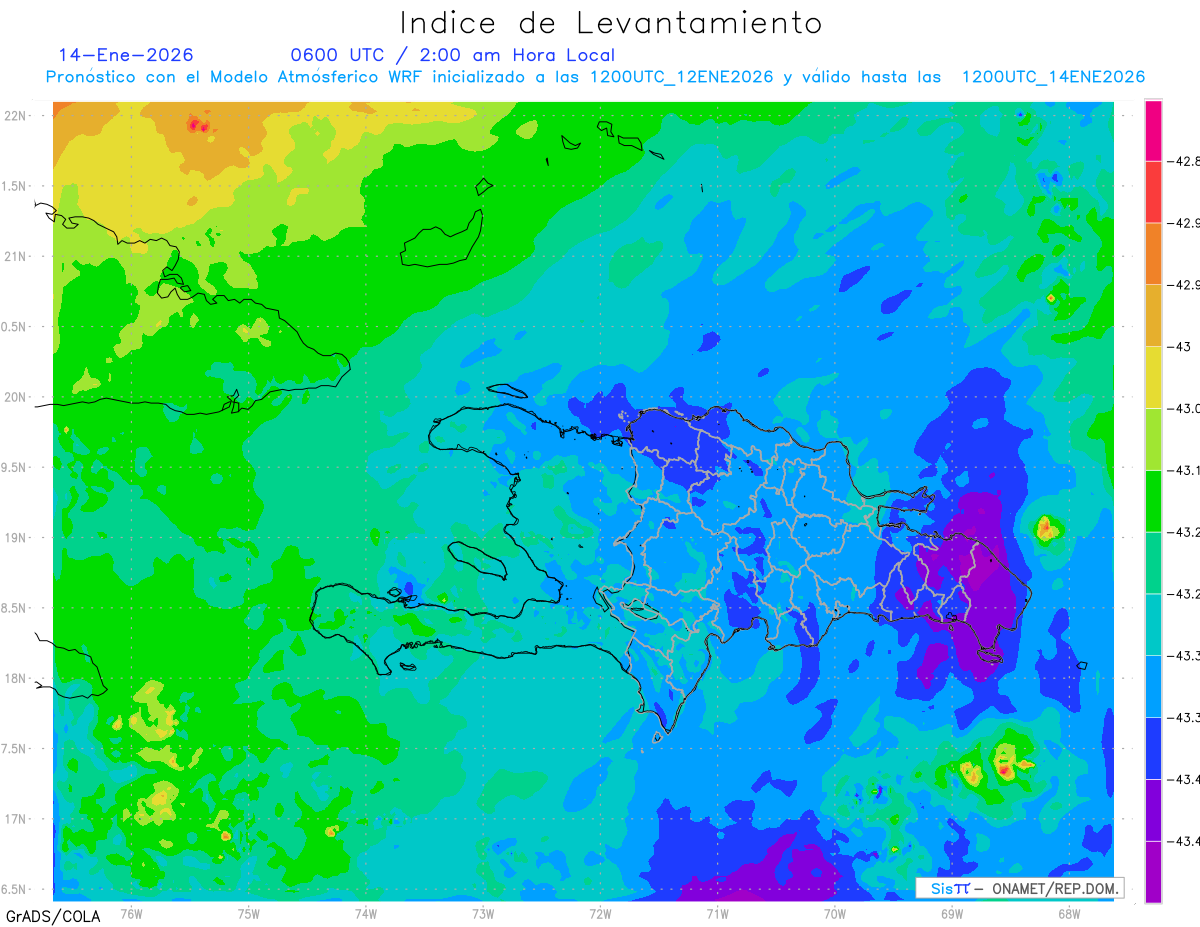Click the "1200UTC_12ENE2026" initialization time
Viewport: 1200px width, 927px height.
click(682, 77)
